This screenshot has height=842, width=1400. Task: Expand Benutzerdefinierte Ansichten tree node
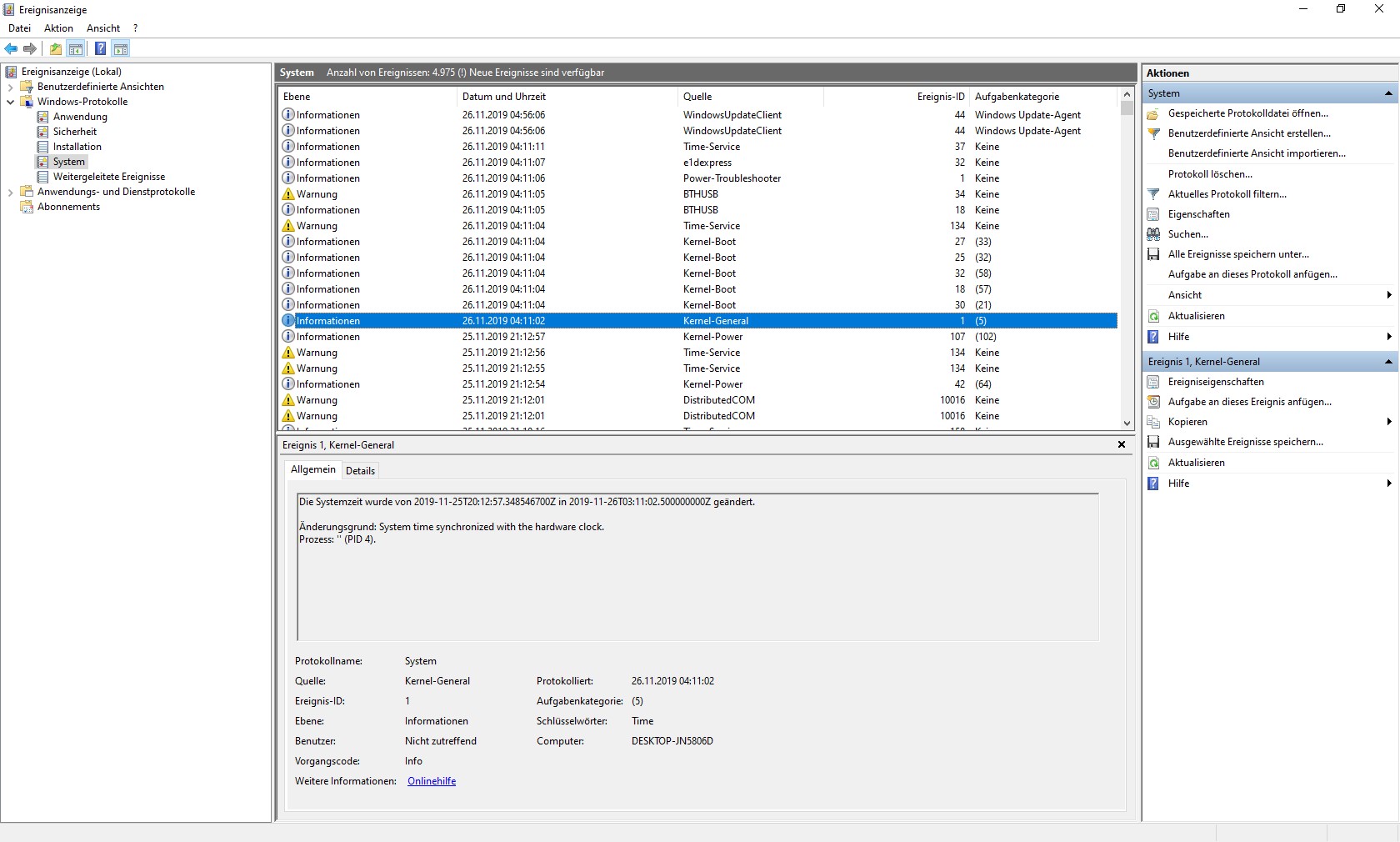click(10, 87)
